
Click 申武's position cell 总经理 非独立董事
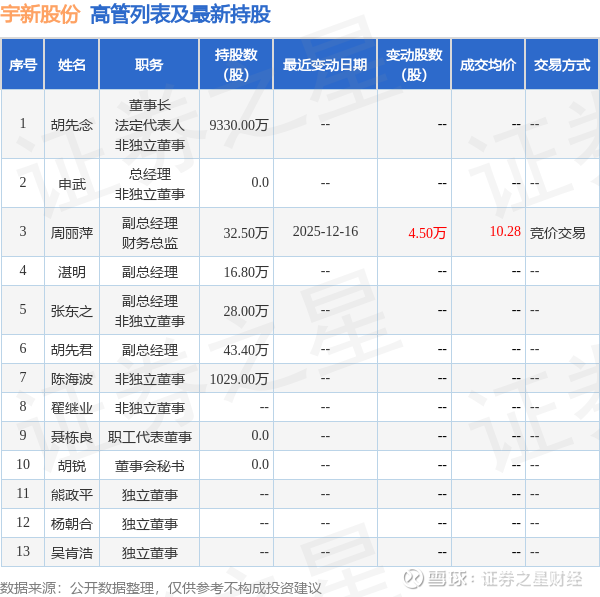pos(150,184)
